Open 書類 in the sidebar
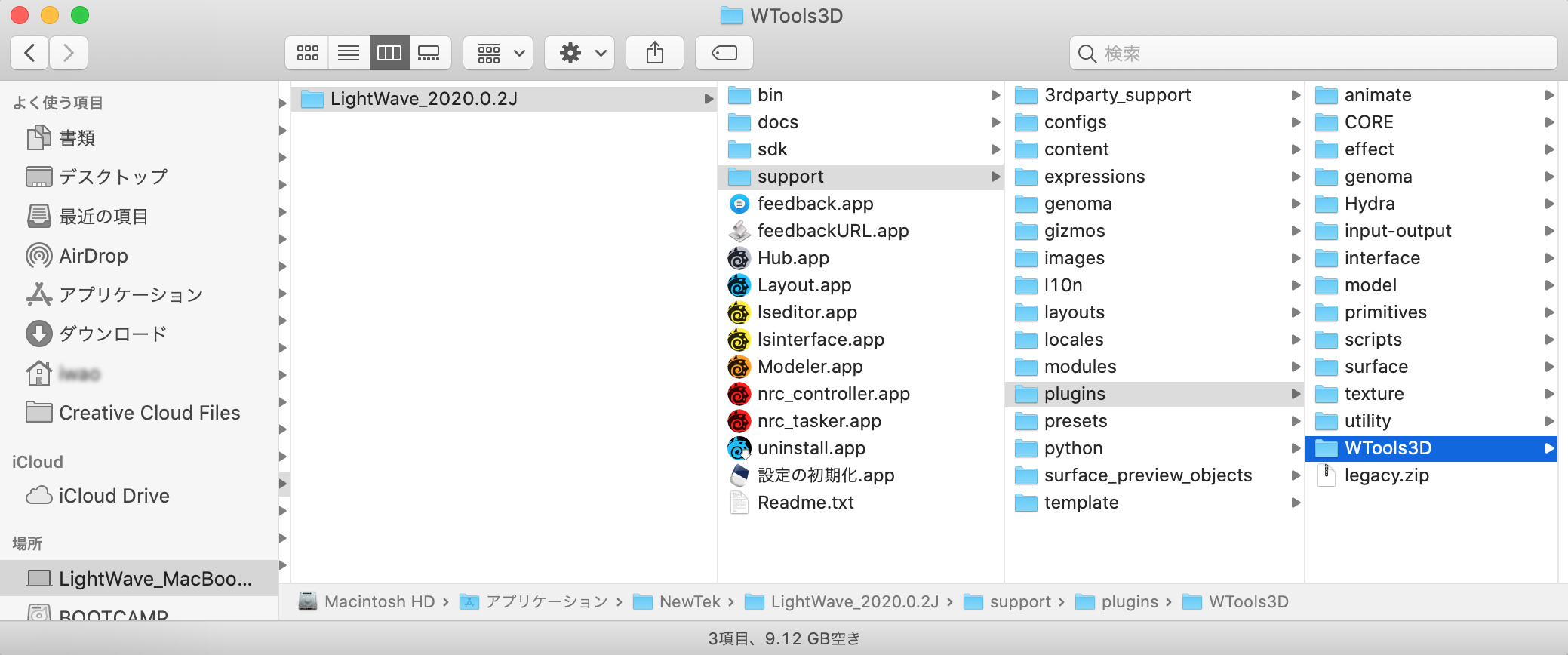1568x655 pixels. (x=61, y=138)
